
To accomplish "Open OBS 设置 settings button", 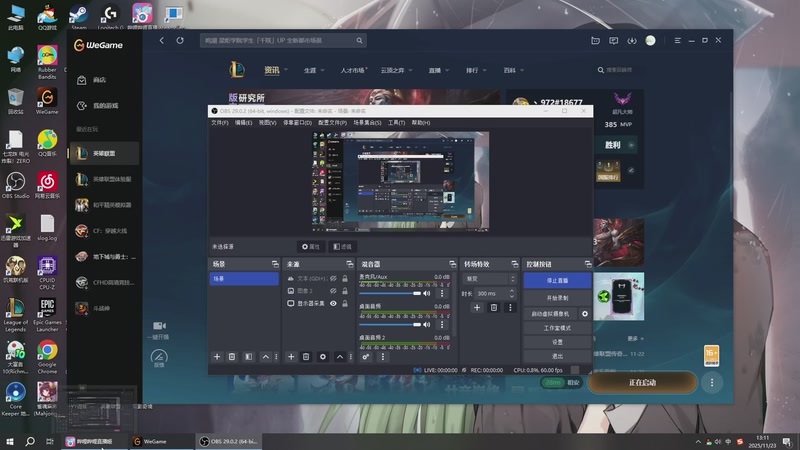I will (557, 342).
